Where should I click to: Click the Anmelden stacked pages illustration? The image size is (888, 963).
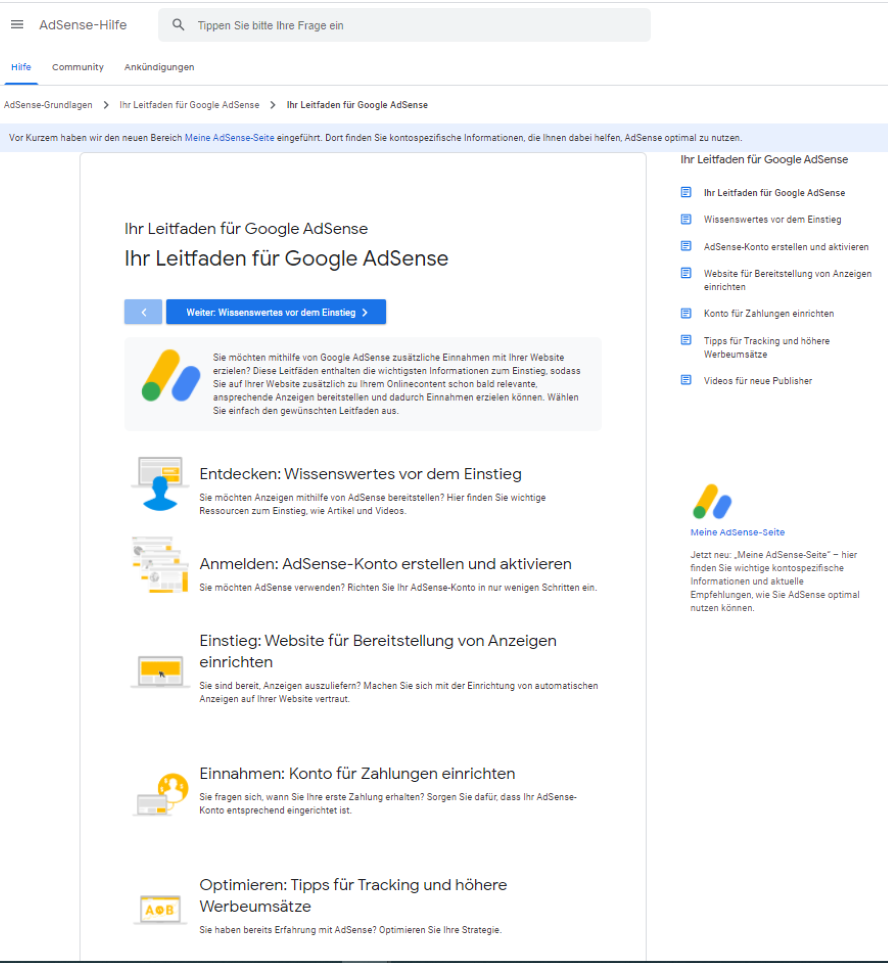[160, 565]
